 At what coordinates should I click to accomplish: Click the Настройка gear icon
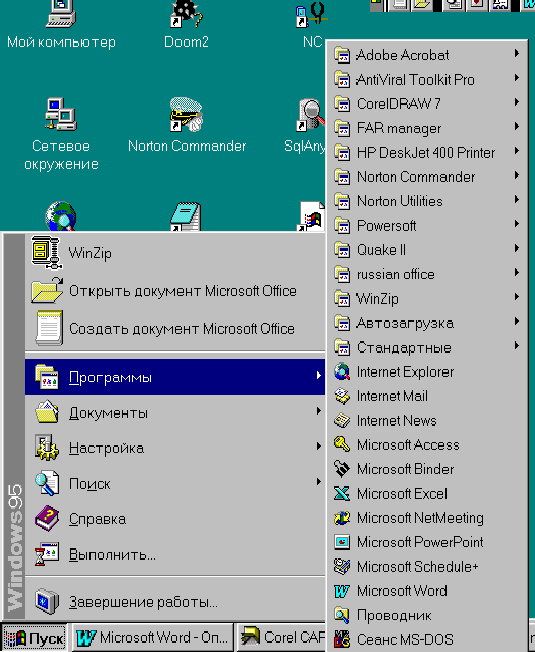pyautogui.click(x=47, y=448)
